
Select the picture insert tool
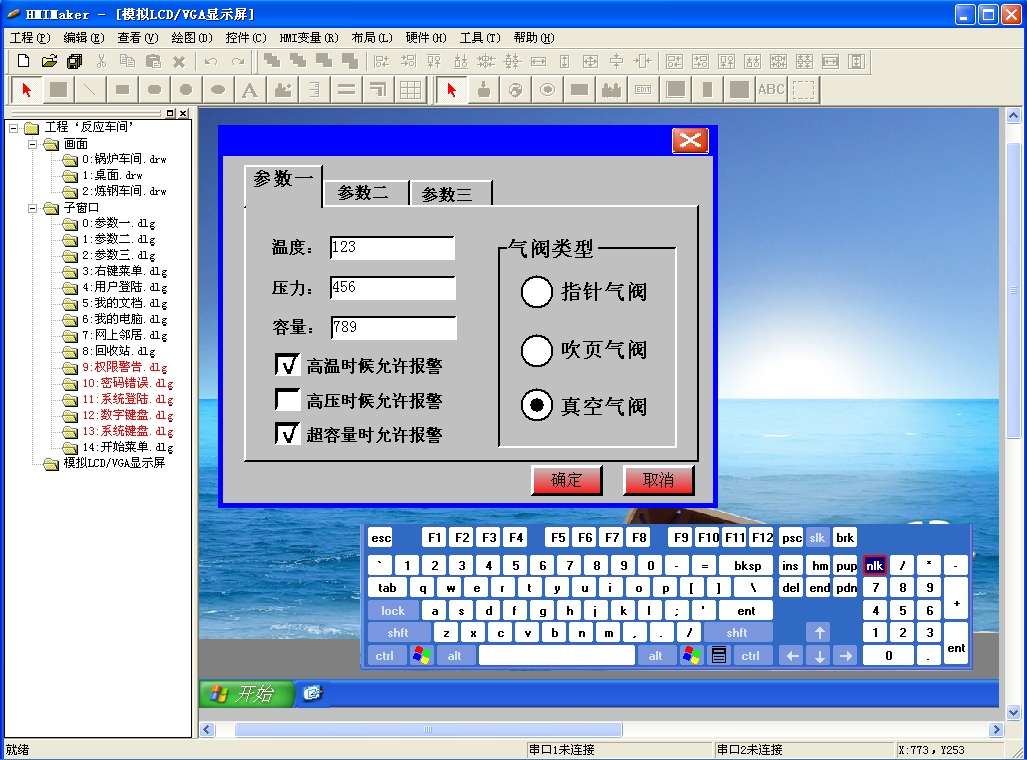(x=282, y=90)
